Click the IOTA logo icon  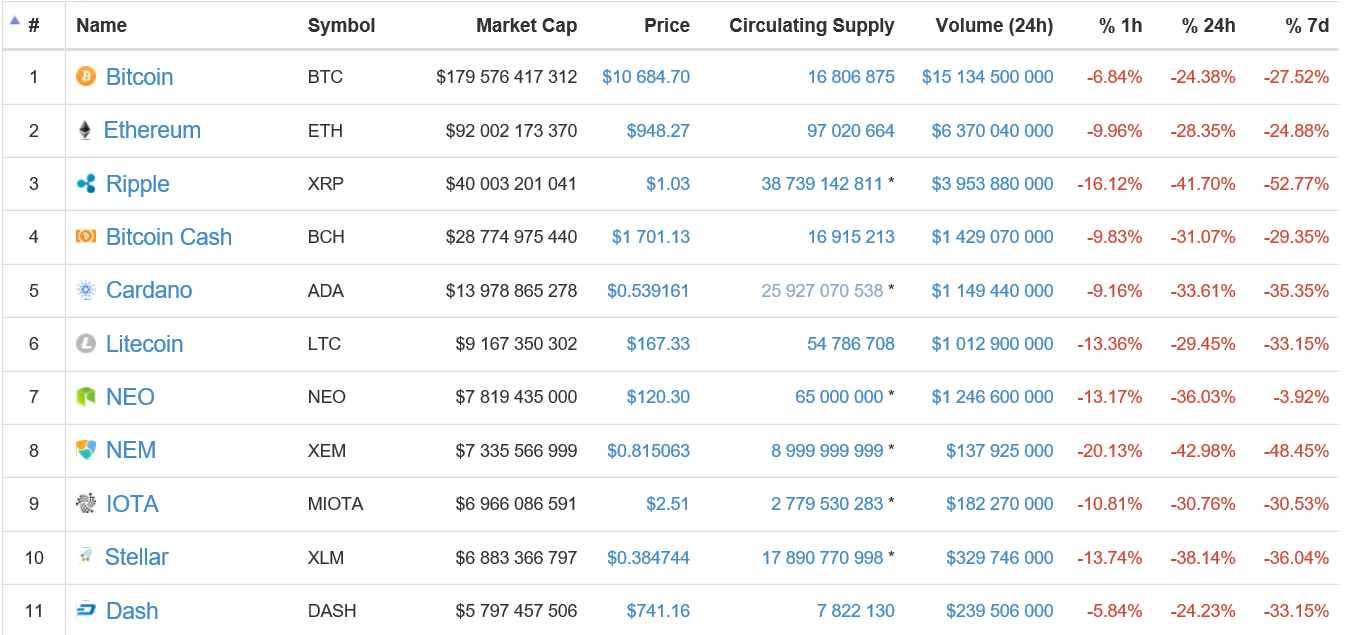pos(86,503)
